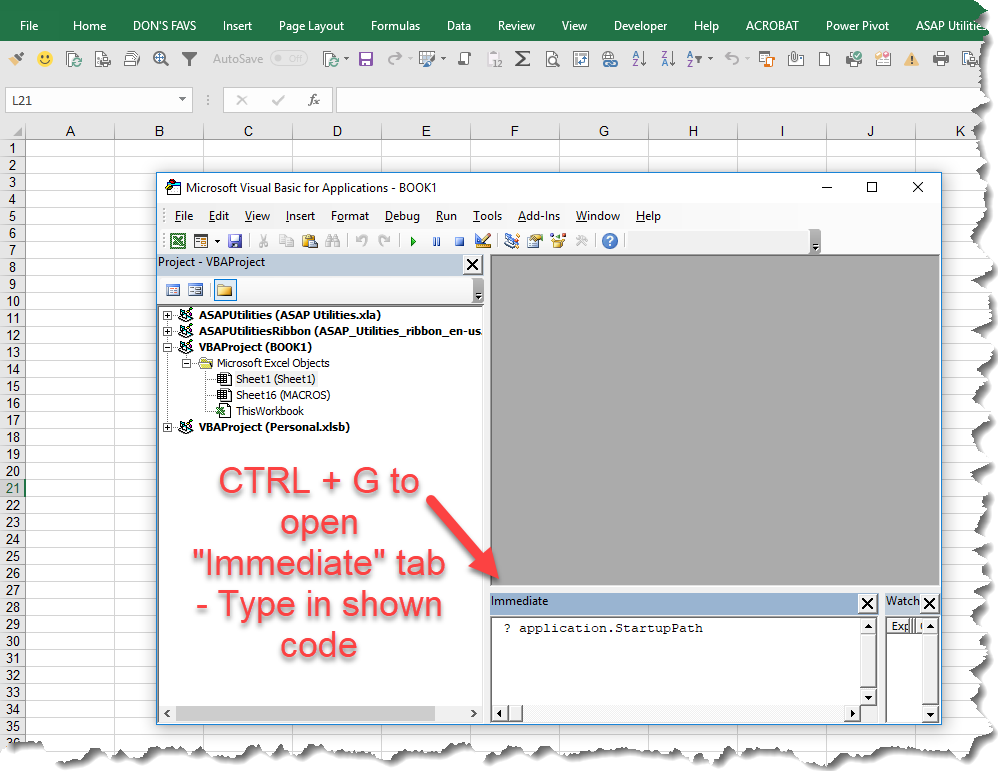The height and width of the screenshot is (771, 998).
Task: Collapse the Microsoft Excel Objects folder
Action: coord(186,363)
